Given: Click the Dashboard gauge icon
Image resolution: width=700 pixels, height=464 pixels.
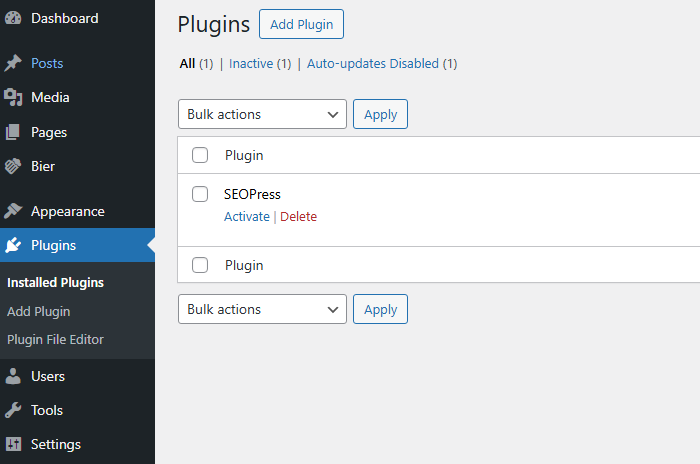Looking at the screenshot, I should coord(13,18).
